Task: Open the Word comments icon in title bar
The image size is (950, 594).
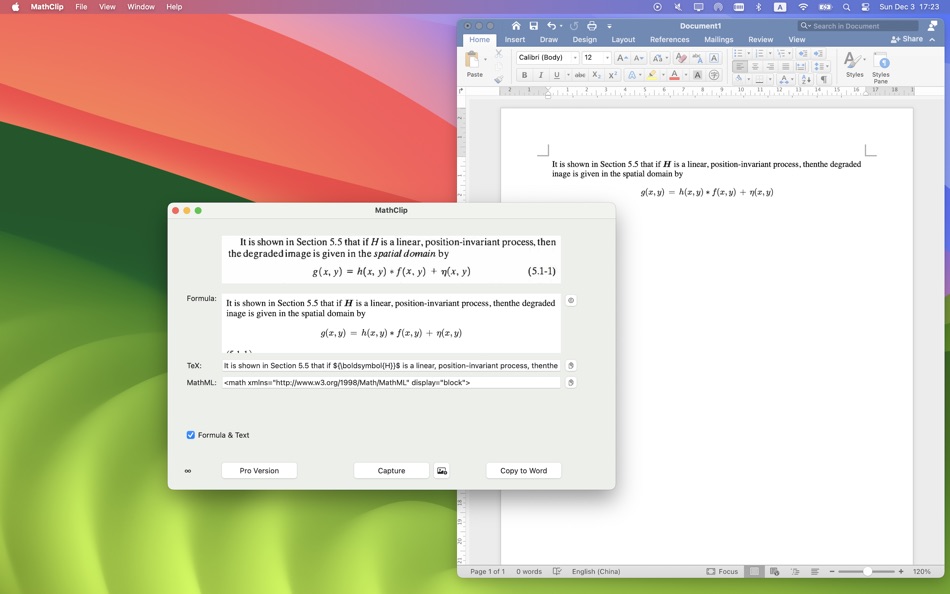Action: pos(932,26)
